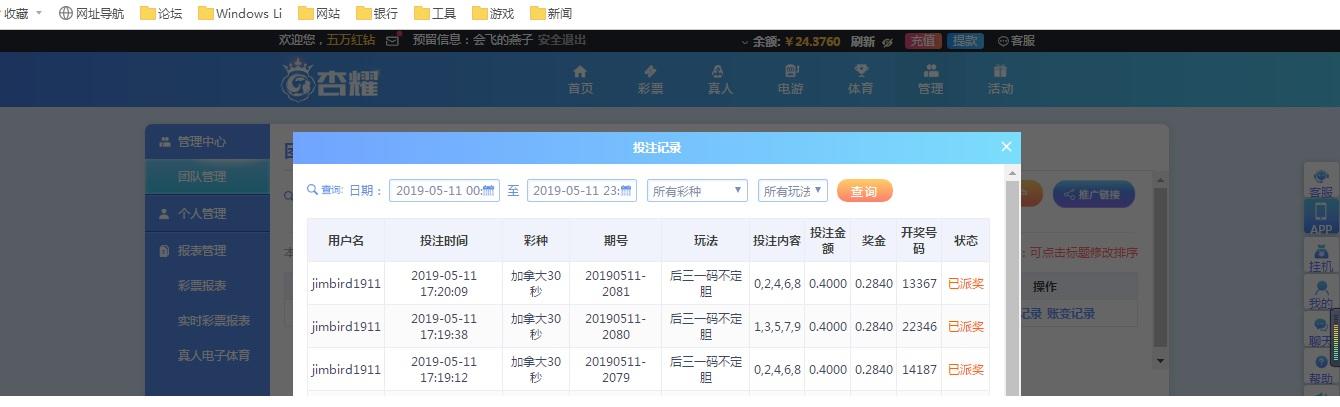Click the winning number 13367
This screenshot has height=407, width=1340.
tap(919, 284)
